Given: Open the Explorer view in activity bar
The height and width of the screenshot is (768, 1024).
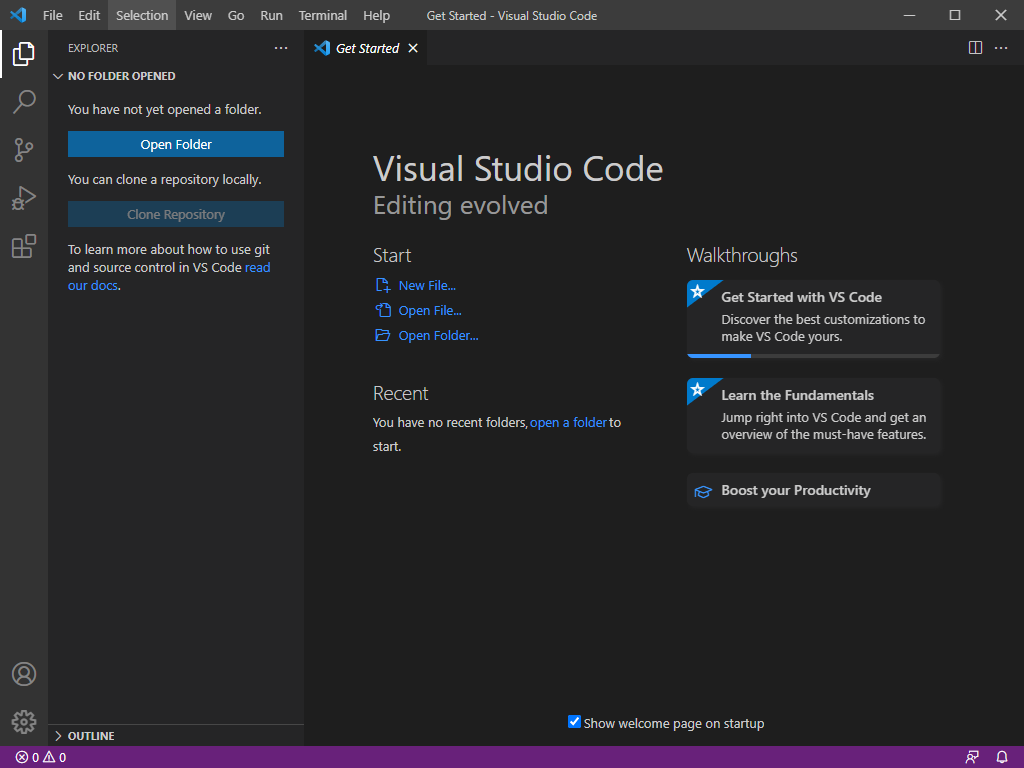Looking at the screenshot, I should click(x=24, y=54).
